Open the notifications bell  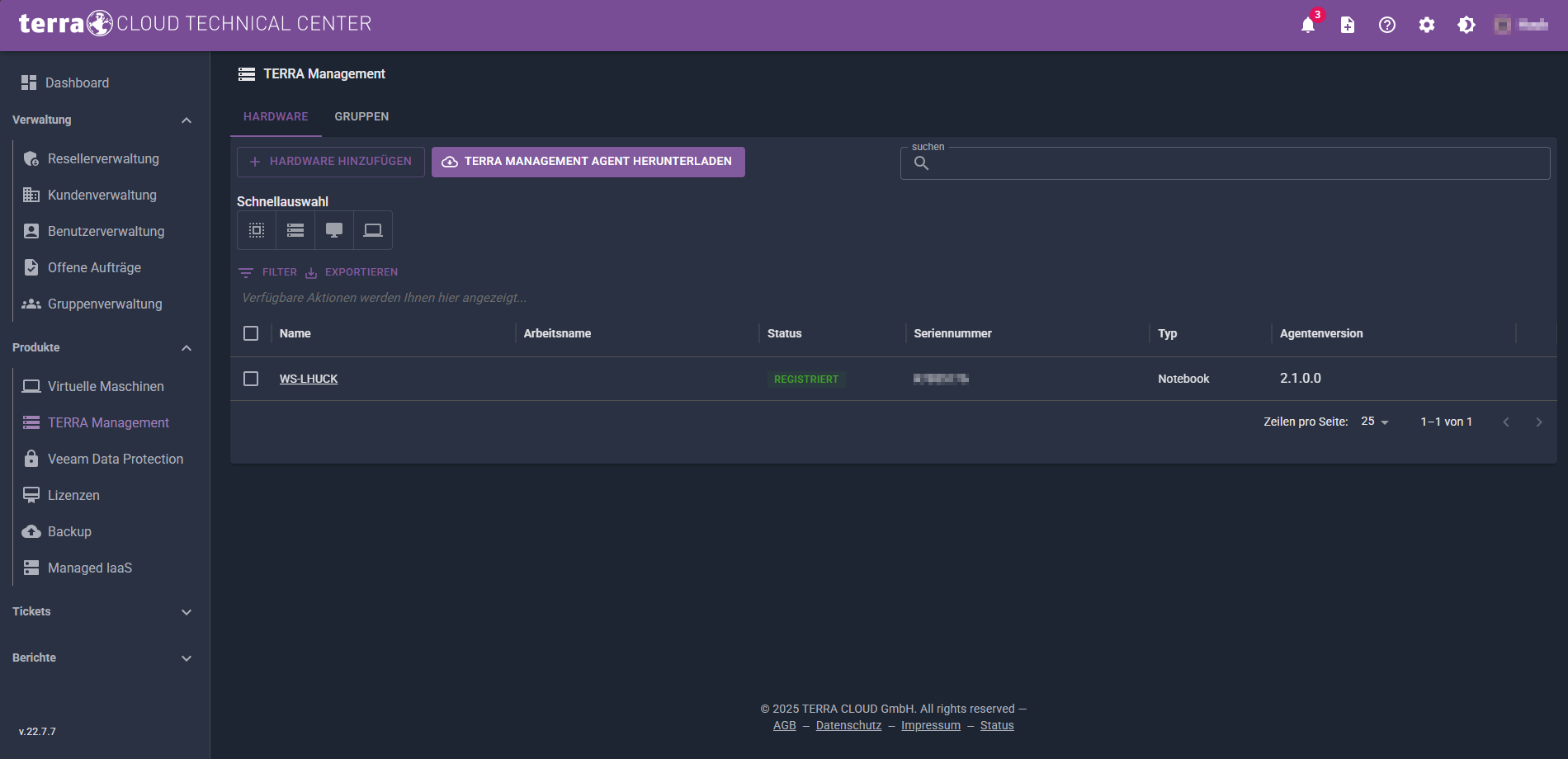(1308, 25)
